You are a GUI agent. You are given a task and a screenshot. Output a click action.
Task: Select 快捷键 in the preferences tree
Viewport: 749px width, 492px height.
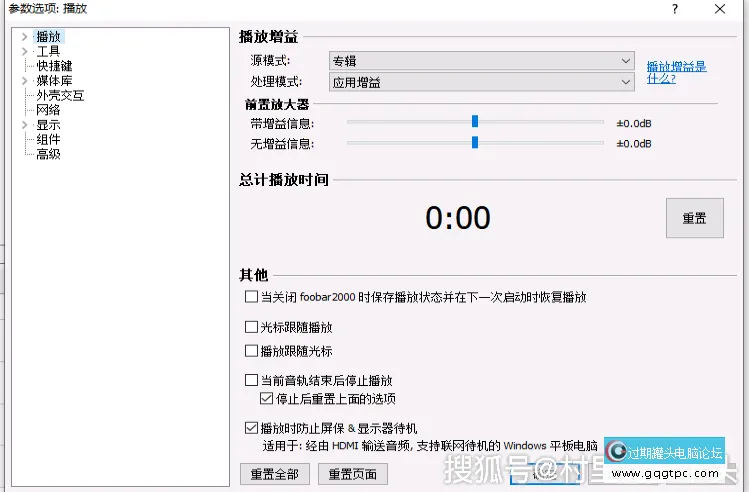(x=54, y=66)
